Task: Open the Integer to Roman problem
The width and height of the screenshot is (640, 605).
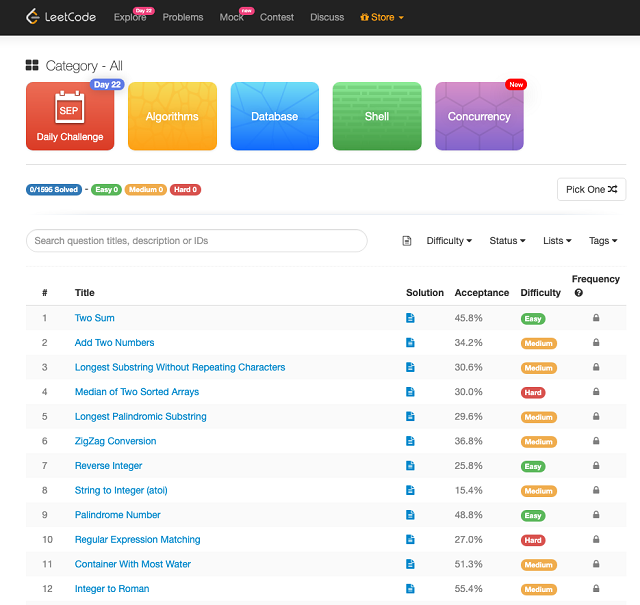Action: (x=112, y=589)
